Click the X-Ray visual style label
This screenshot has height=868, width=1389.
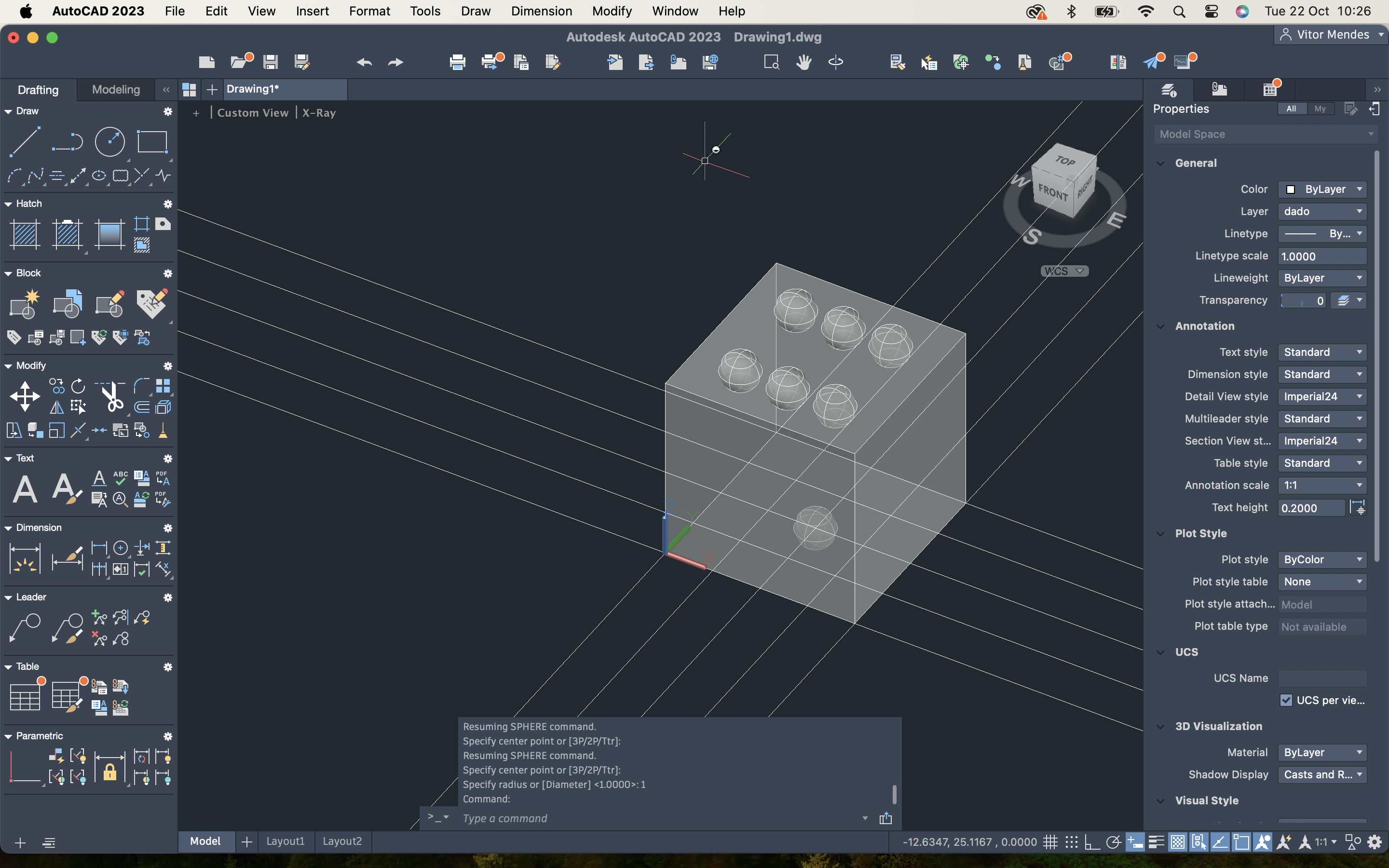tap(318, 112)
